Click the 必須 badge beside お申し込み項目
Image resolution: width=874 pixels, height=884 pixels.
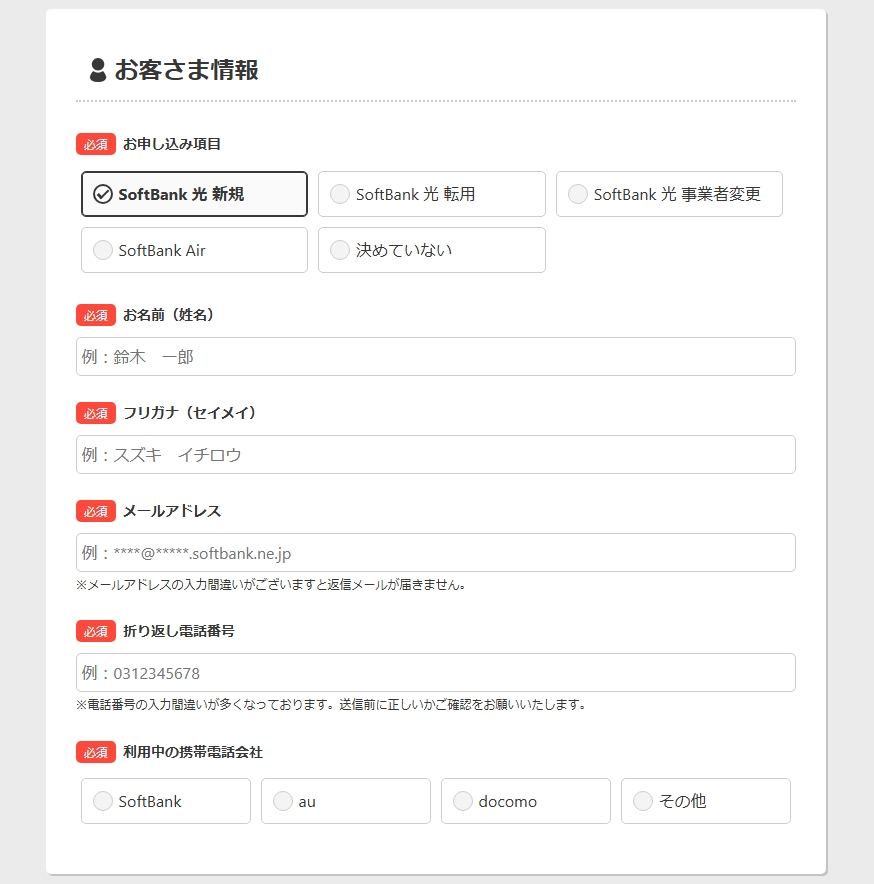click(96, 144)
